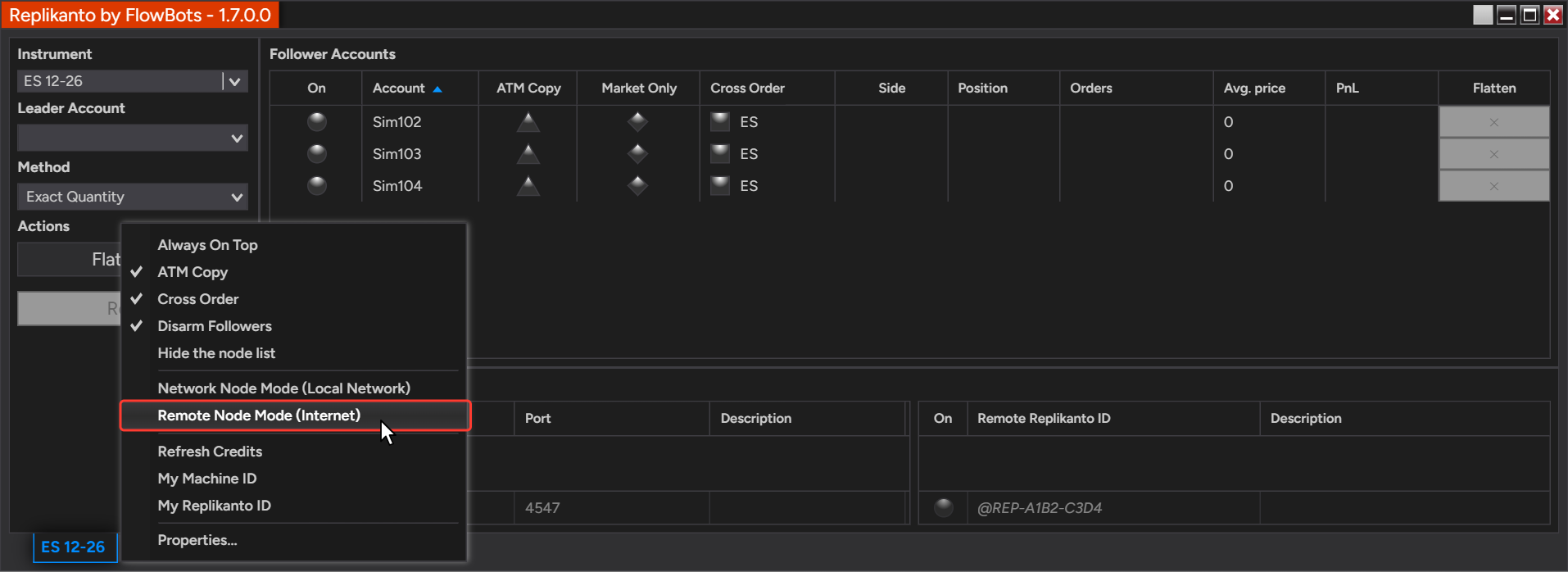Toggle On indicator for @REP-A1B2-C3D4 node
This screenshot has width=1568, height=572.
pos(944,508)
